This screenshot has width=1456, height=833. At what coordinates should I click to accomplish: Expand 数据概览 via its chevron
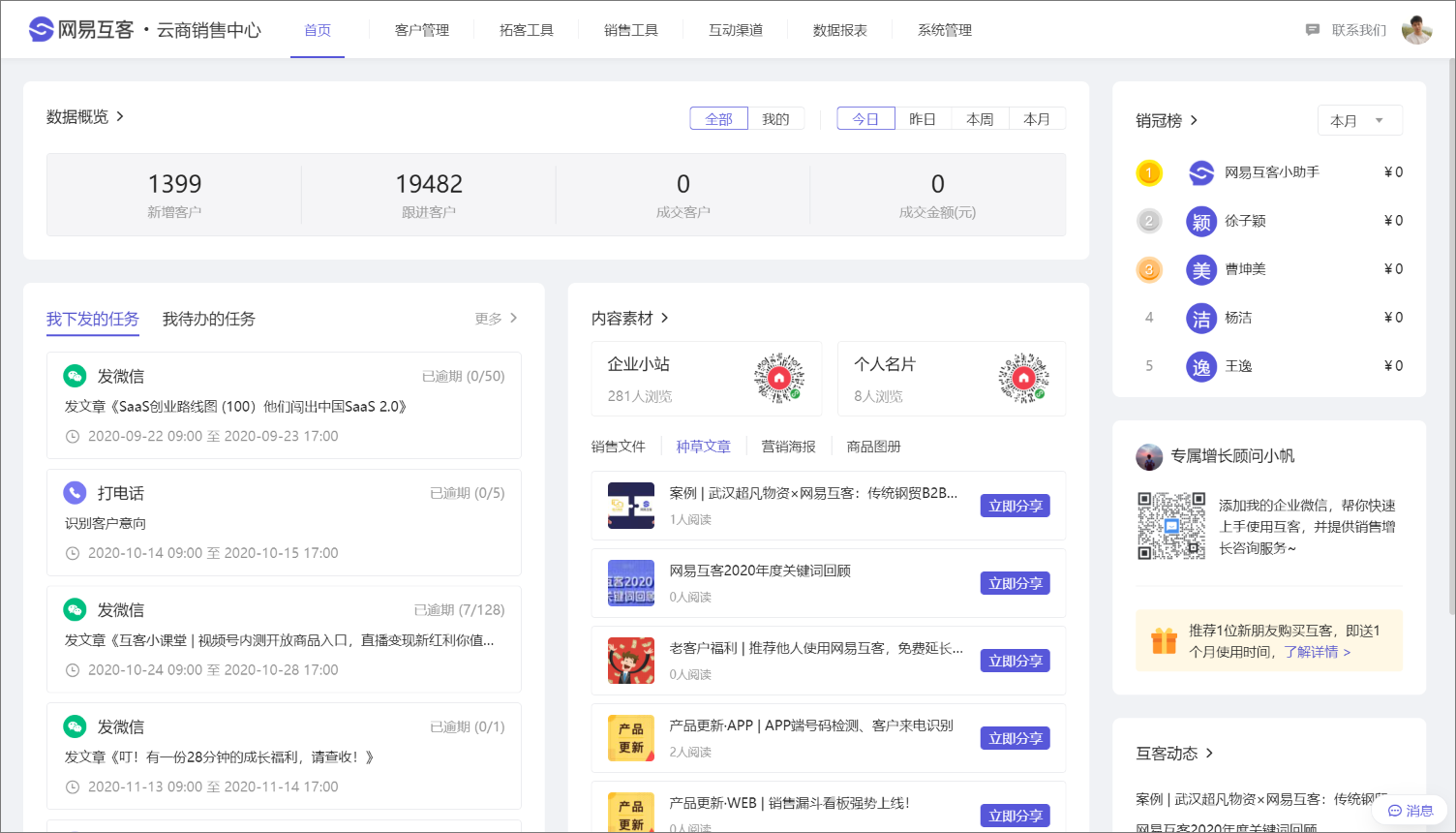(x=120, y=116)
